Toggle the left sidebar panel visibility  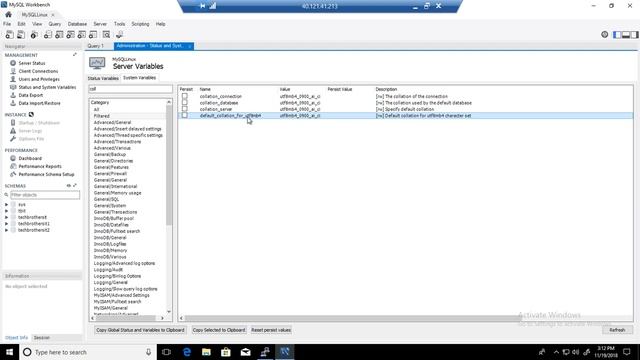coord(617,35)
